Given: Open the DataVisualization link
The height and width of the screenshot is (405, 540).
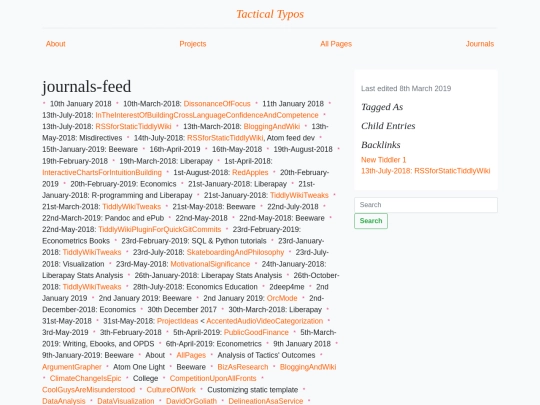Looking at the screenshot, I should point(126,401).
